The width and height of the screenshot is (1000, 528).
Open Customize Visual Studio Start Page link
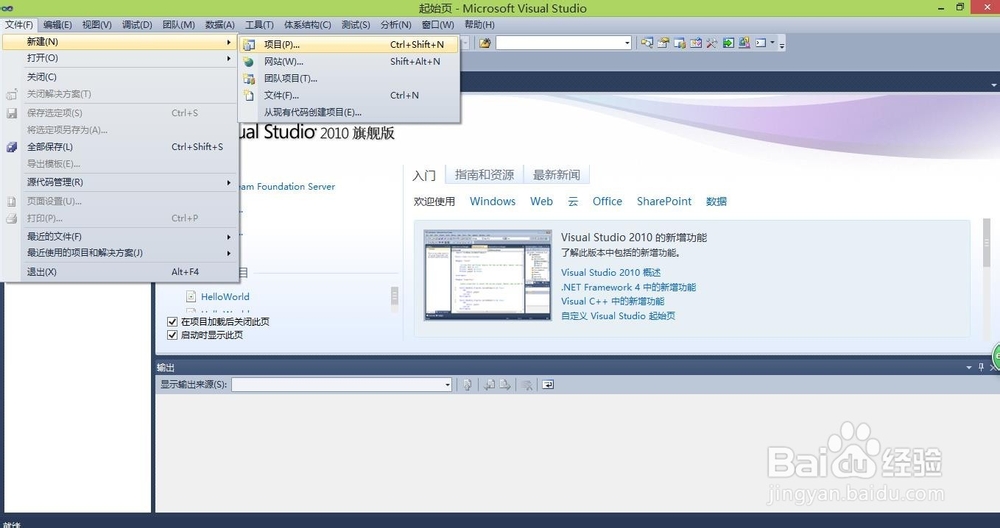pyautogui.click(x=618, y=316)
